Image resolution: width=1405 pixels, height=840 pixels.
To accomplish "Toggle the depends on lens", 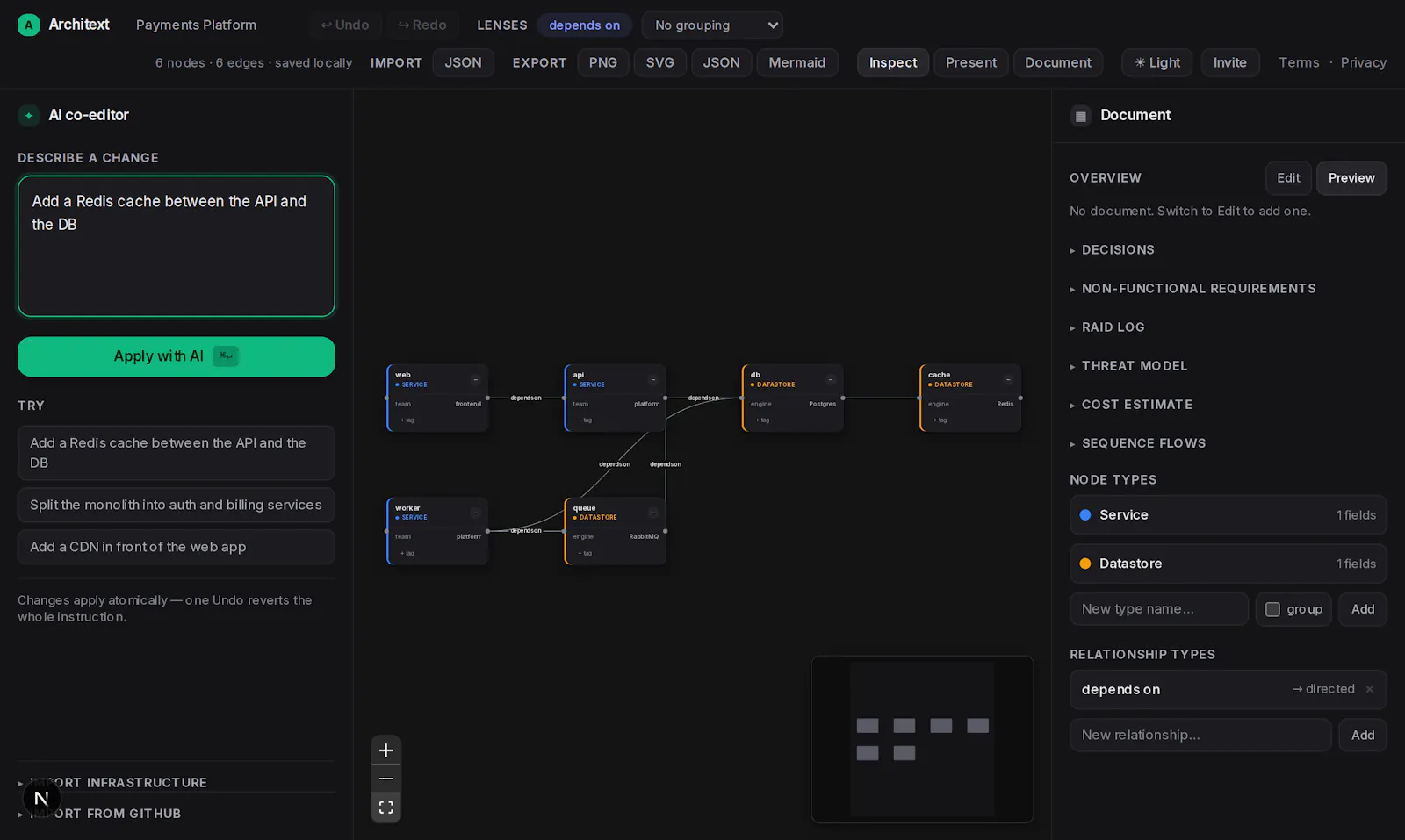I will point(584,25).
